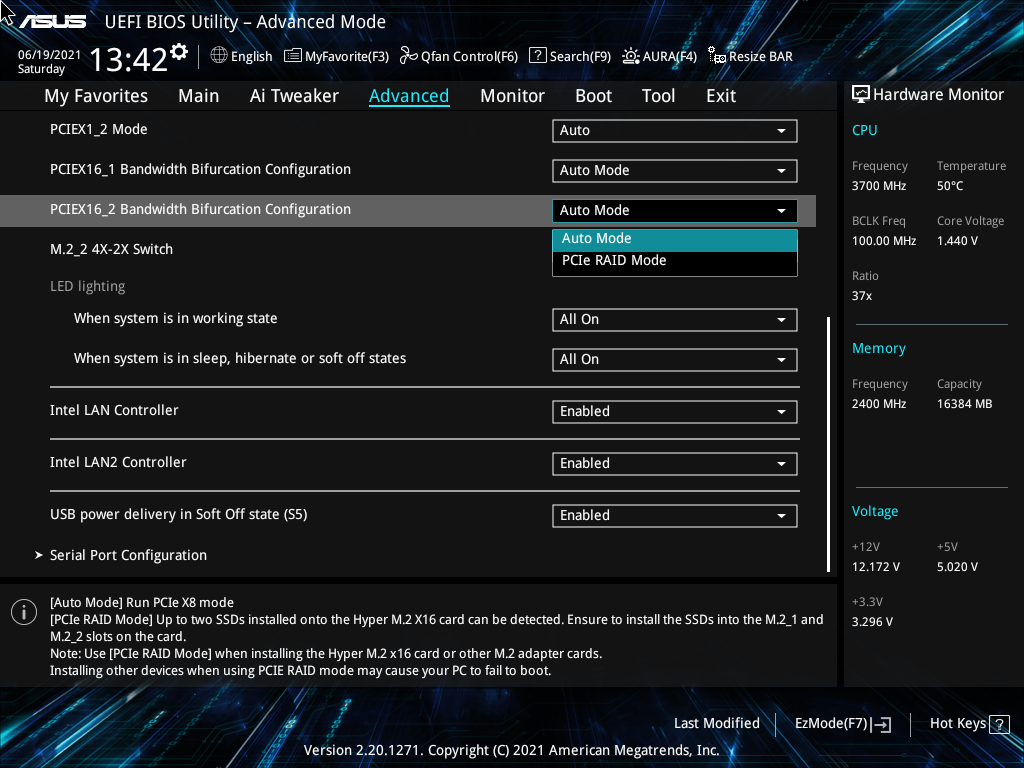Disable the Intel LAN2 Controller
This screenshot has height=768, width=1024.
(x=674, y=463)
